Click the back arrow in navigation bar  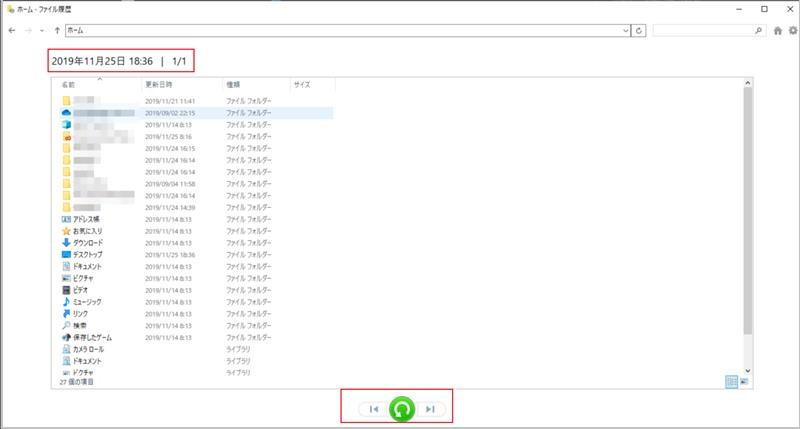(12, 31)
